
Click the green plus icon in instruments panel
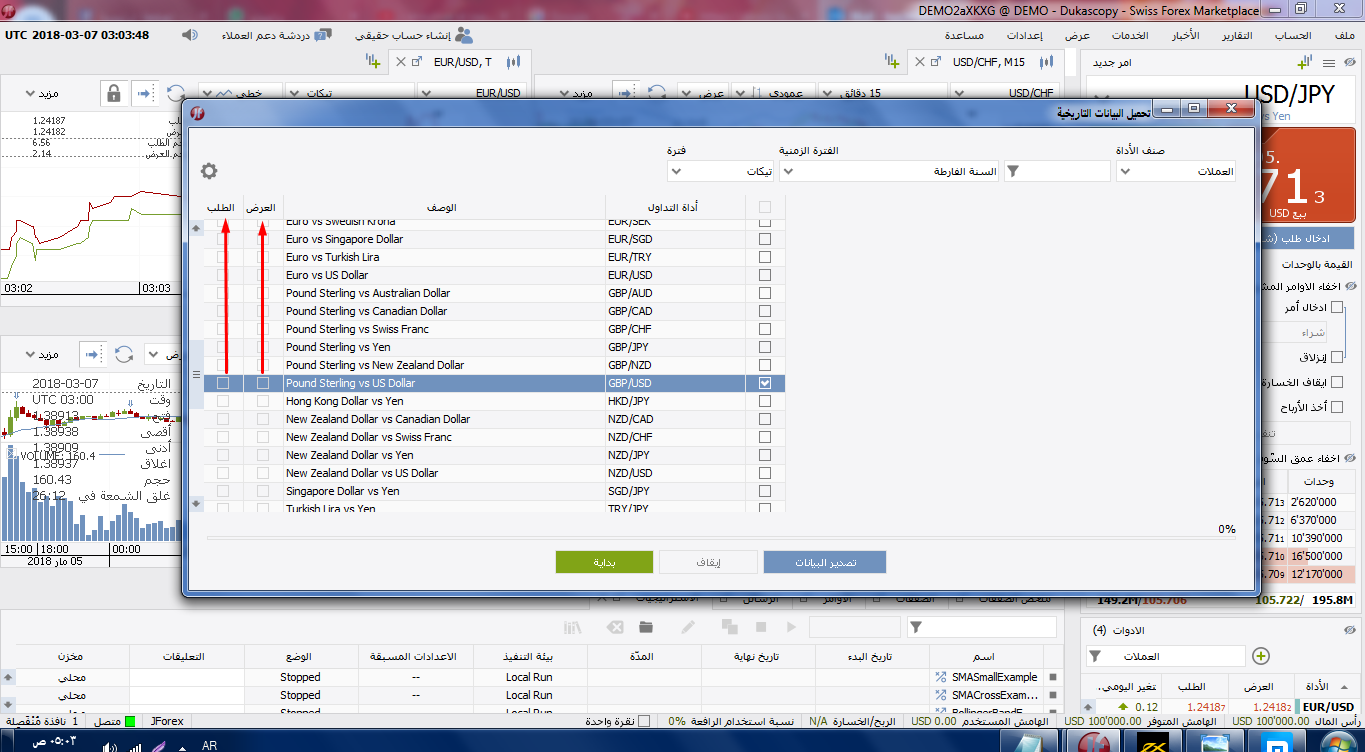(x=1261, y=656)
